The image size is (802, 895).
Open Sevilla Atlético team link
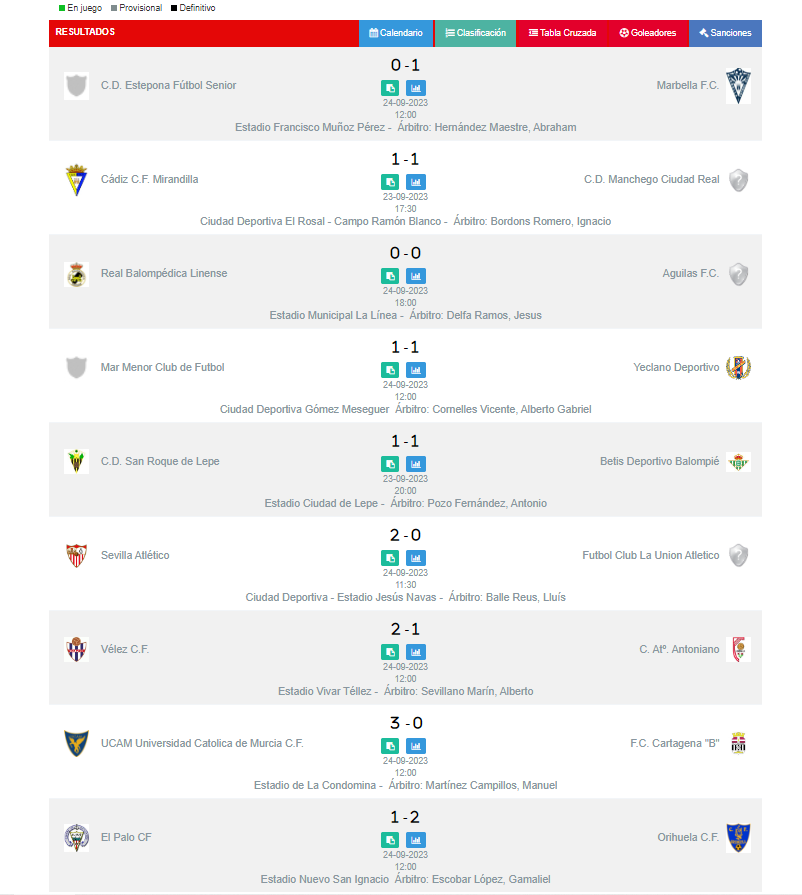[x=135, y=556]
